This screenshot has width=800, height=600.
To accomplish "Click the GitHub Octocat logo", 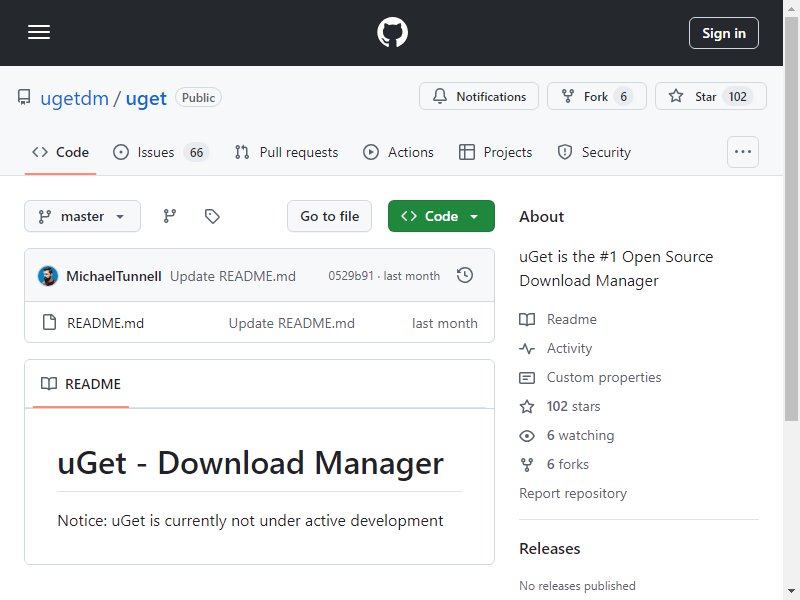I will pos(392,33).
